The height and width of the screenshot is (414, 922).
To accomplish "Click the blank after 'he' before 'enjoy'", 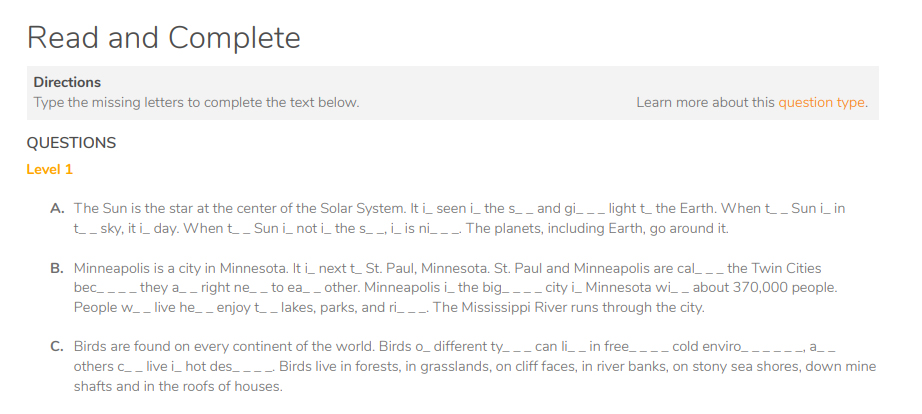I will [x=205, y=311].
